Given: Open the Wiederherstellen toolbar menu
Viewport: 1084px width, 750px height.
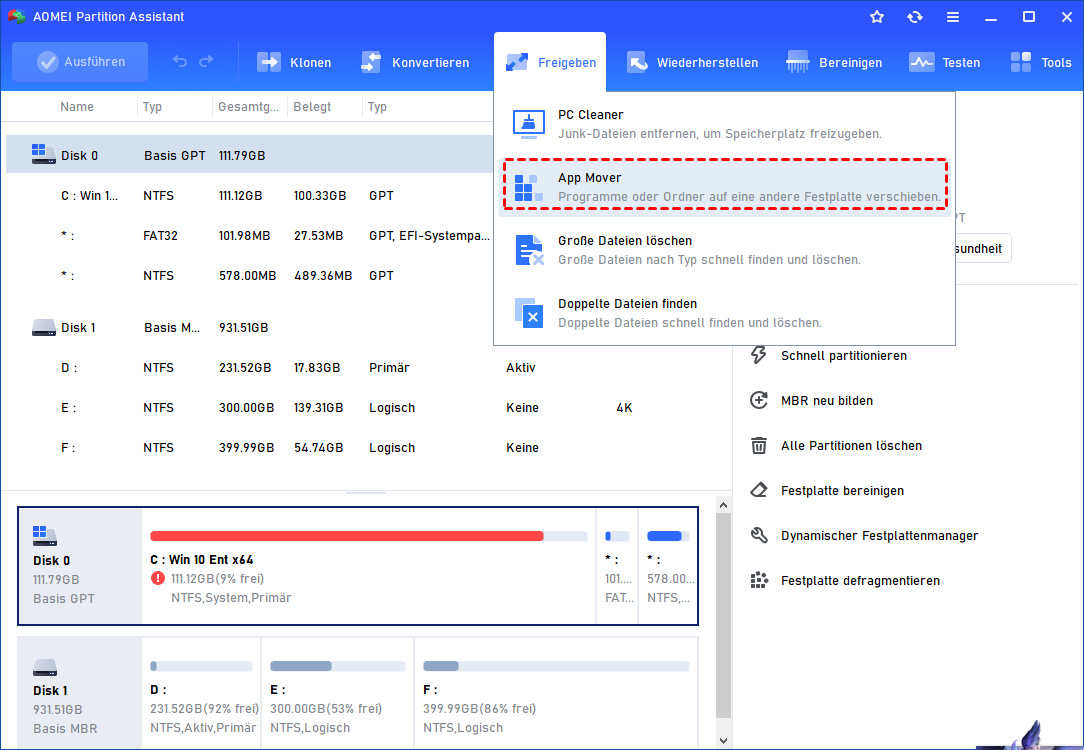Looking at the screenshot, I should [692, 62].
